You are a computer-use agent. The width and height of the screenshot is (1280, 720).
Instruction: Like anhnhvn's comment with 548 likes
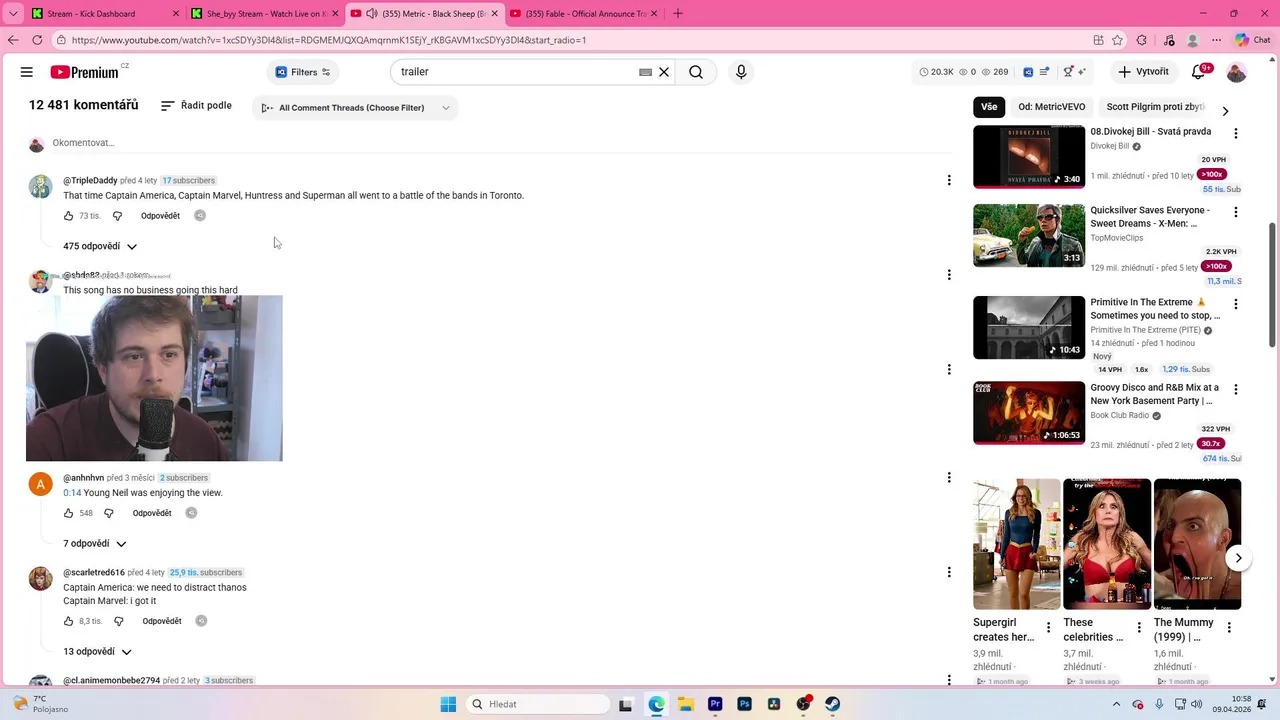coord(68,513)
